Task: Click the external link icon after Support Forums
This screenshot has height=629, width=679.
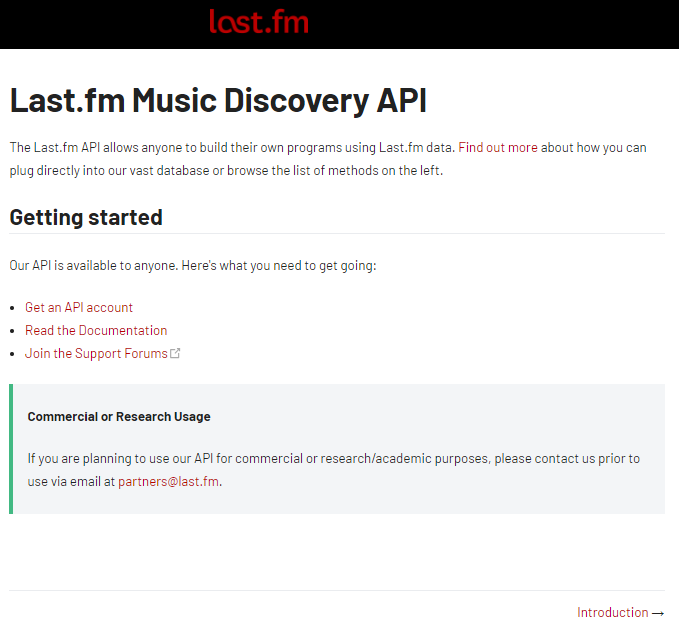Action: click(176, 354)
